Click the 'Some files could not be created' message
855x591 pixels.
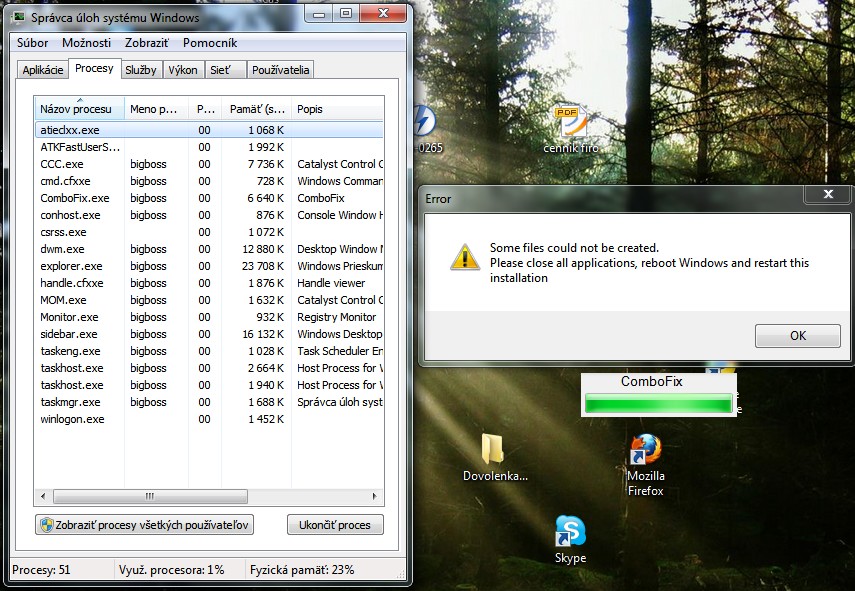pyautogui.click(x=574, y=248)
